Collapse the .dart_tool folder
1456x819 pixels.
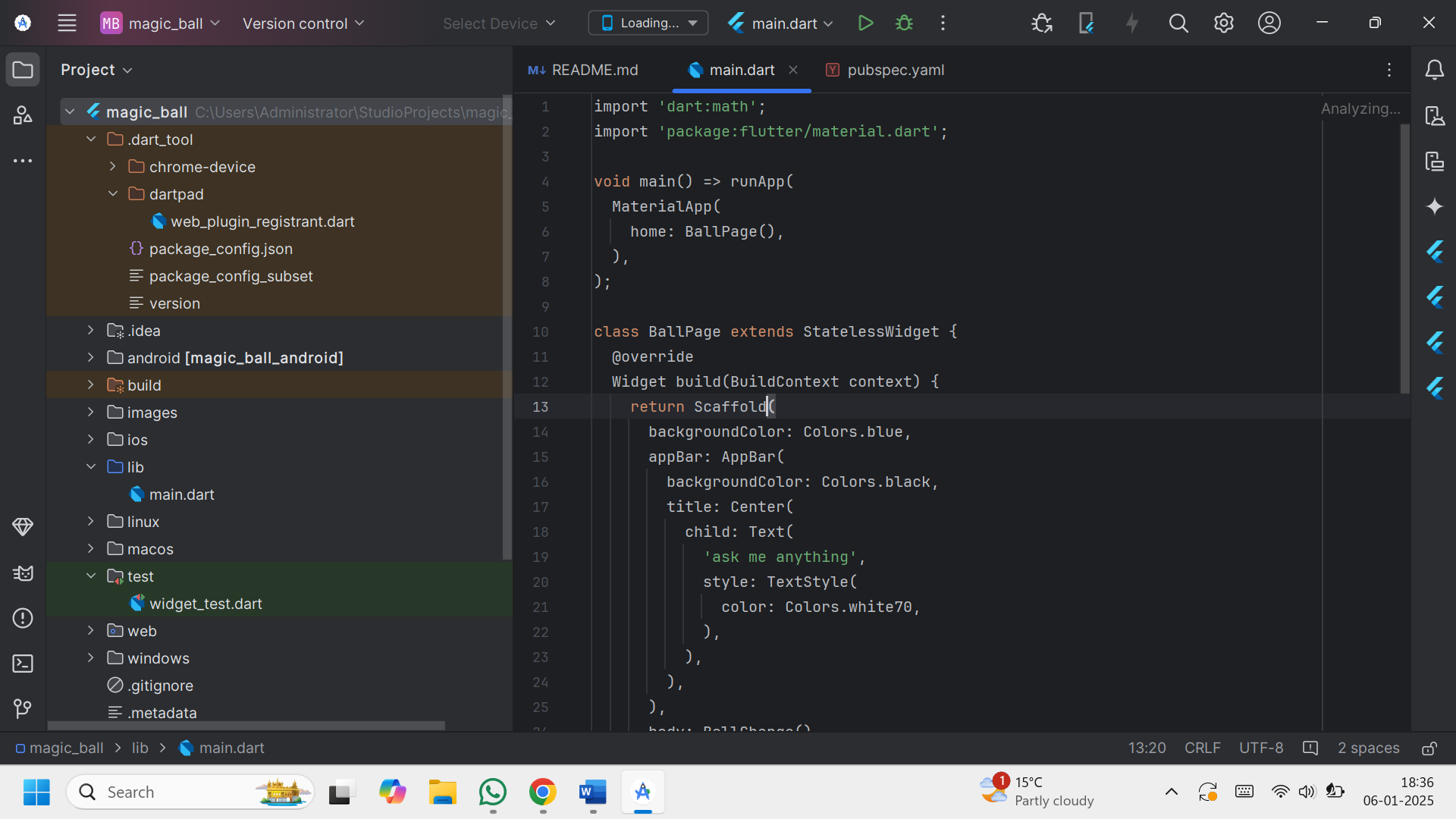[x=91, y=140]
